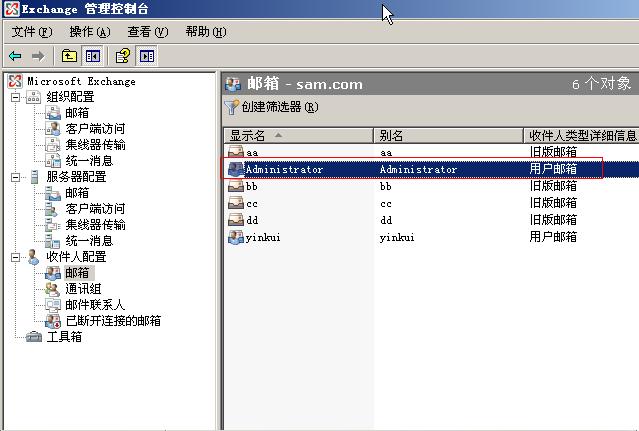The height and width of the screenshot is (431, 639).
Task: Collapse the 收件人配置 tree node
Action: [x=17, y=257]
